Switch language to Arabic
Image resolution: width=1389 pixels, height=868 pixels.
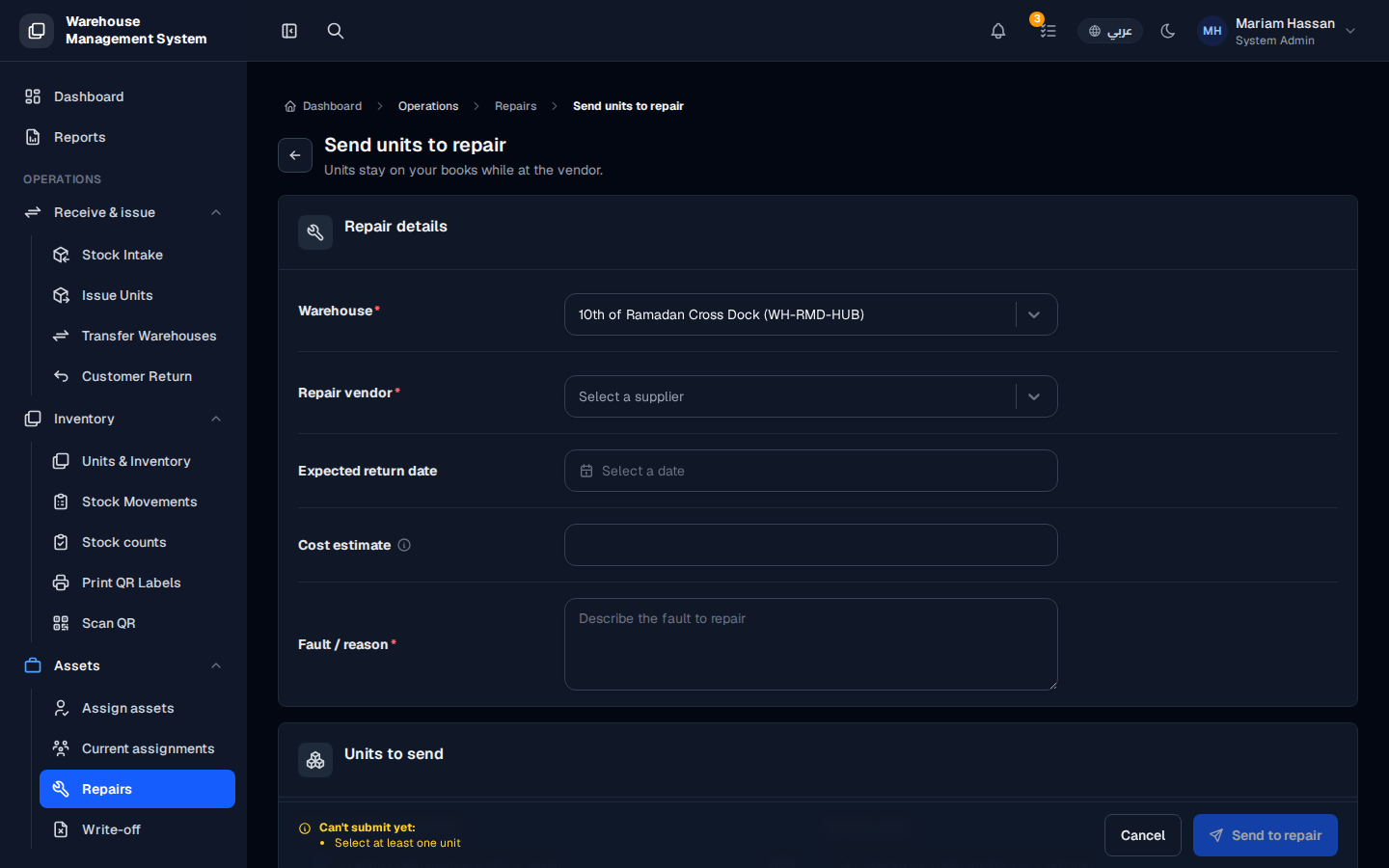point(1110,31)
